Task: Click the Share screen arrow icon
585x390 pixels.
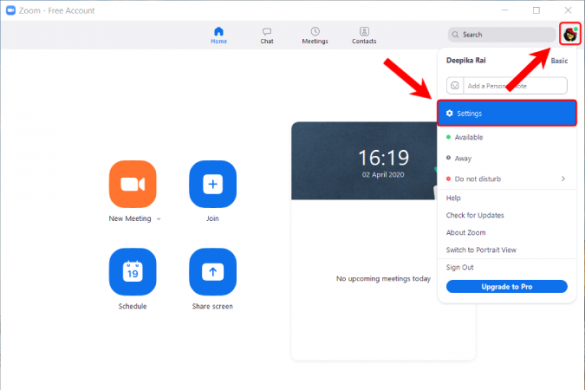Action: tap(213, 272)
